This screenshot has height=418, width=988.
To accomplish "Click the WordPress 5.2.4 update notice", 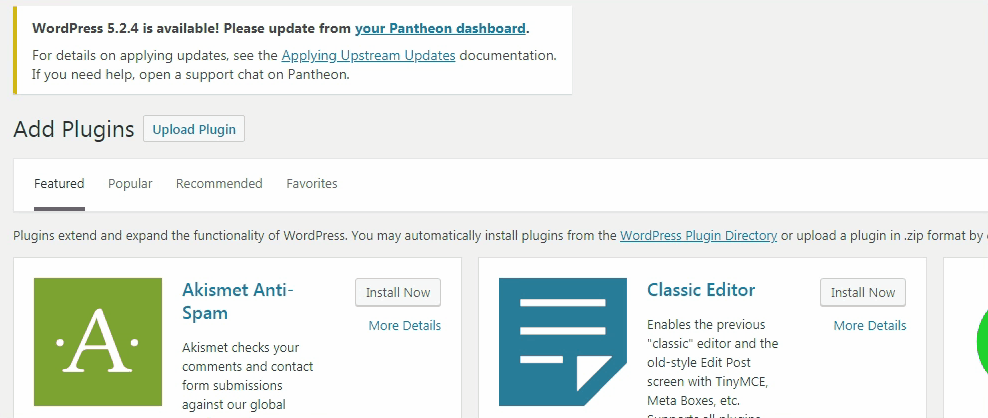I will pyautogui.click(x=293, y=50).
